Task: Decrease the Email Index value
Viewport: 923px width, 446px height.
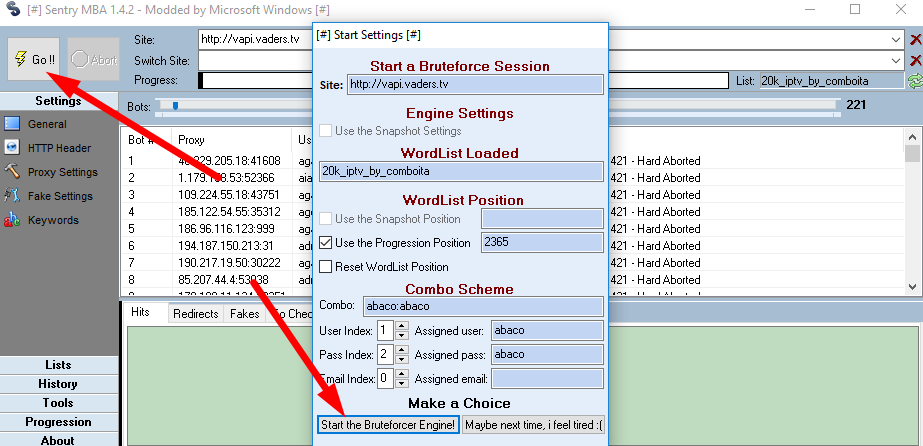Action: pyautogui.click(x=401, y=383)
